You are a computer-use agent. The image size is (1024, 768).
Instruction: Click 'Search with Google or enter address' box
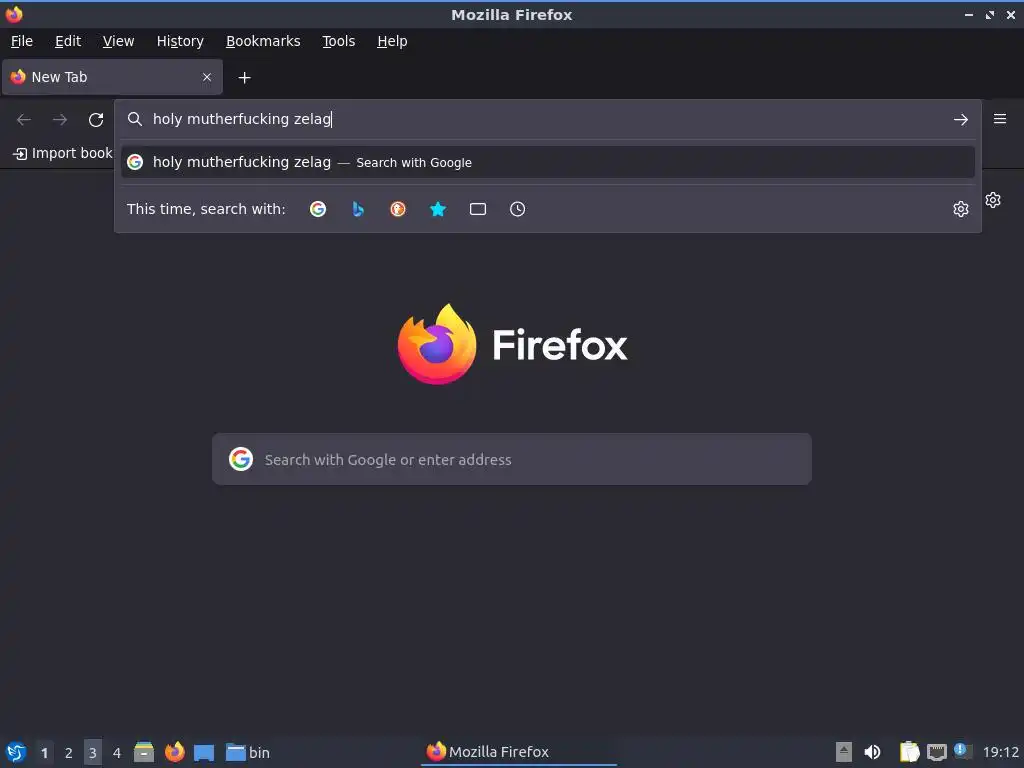click(x=512, y=459)
